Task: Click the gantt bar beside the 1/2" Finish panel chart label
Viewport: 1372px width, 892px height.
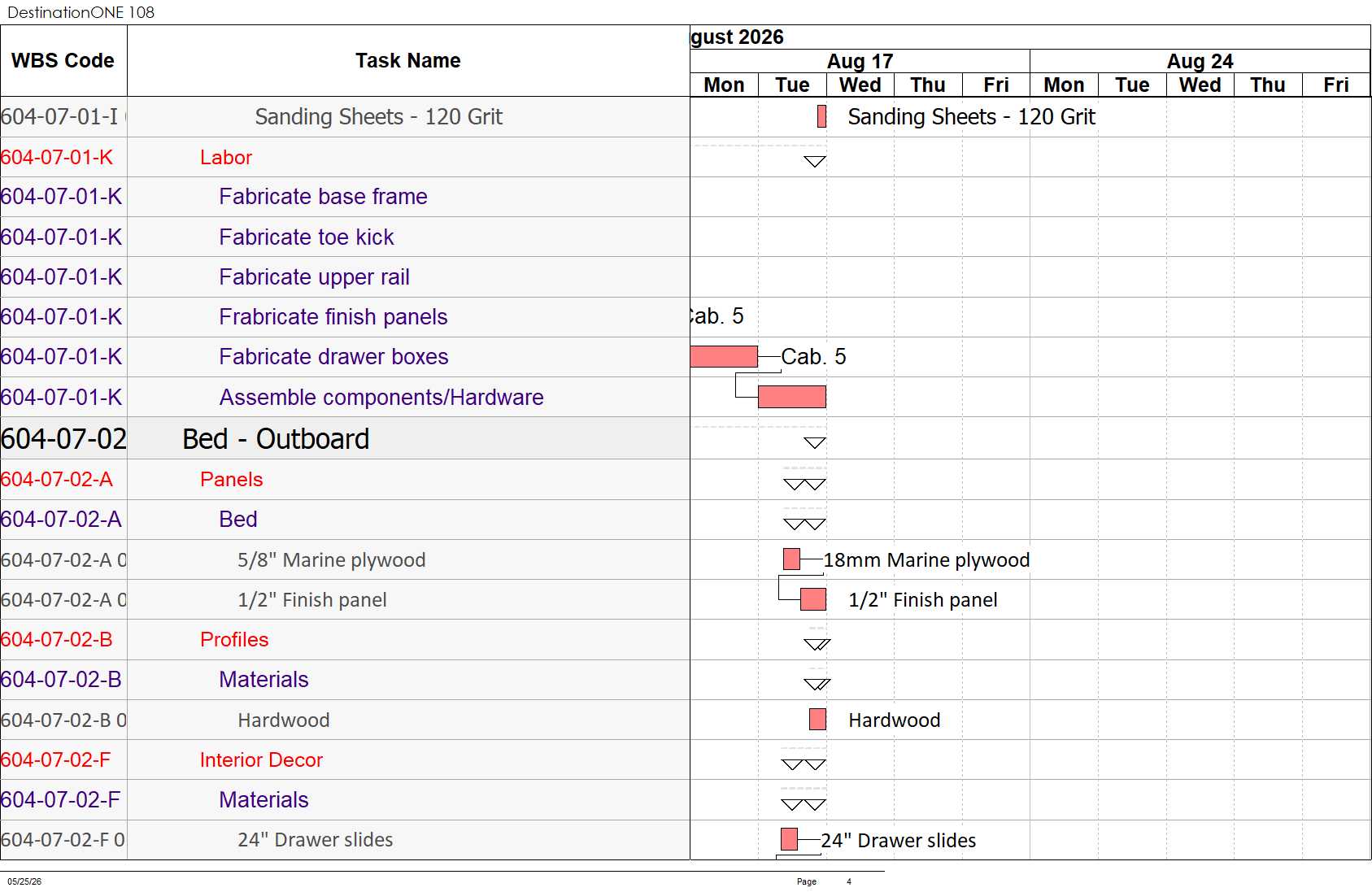Action: (812, 599)
